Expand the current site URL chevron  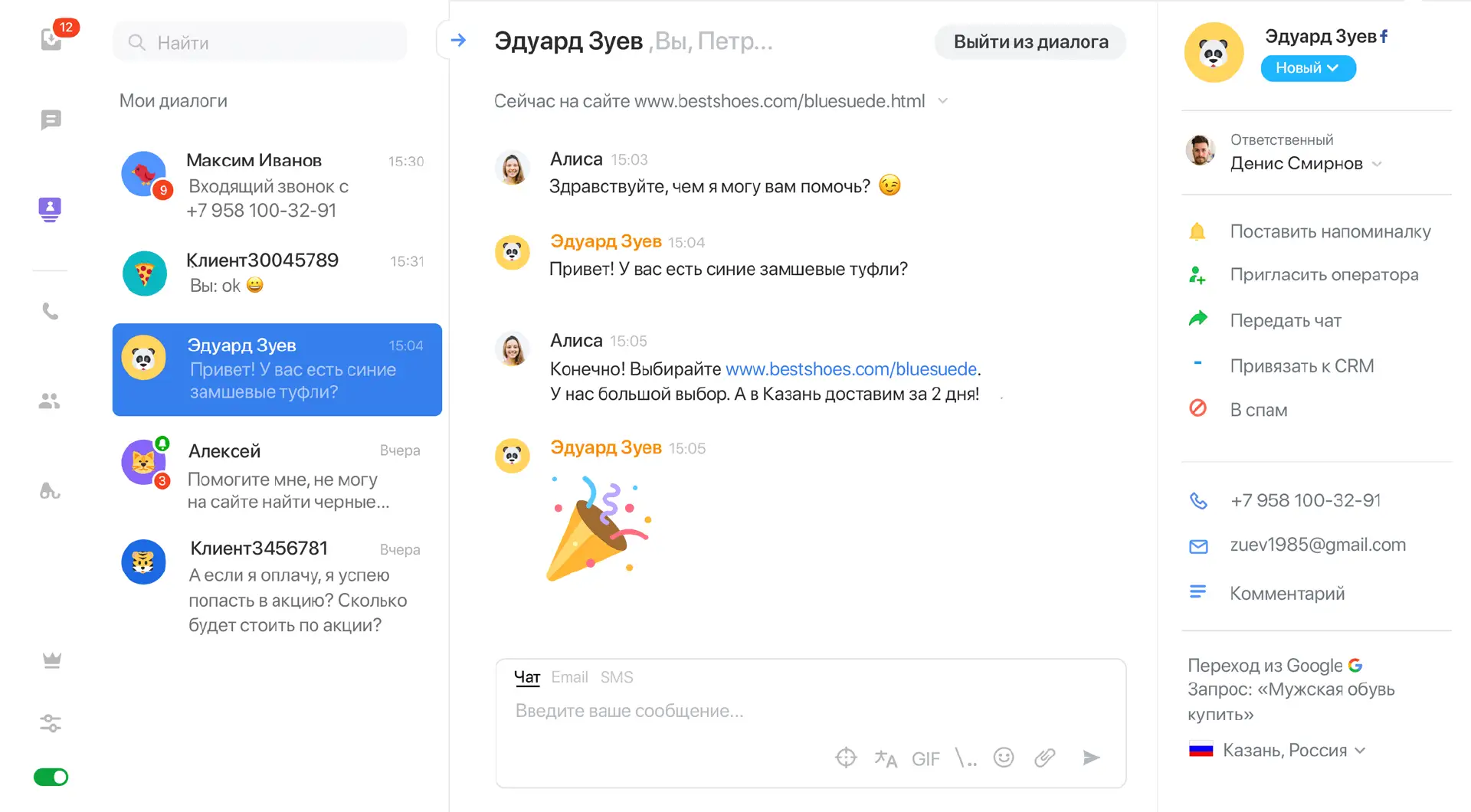point(943,101)
